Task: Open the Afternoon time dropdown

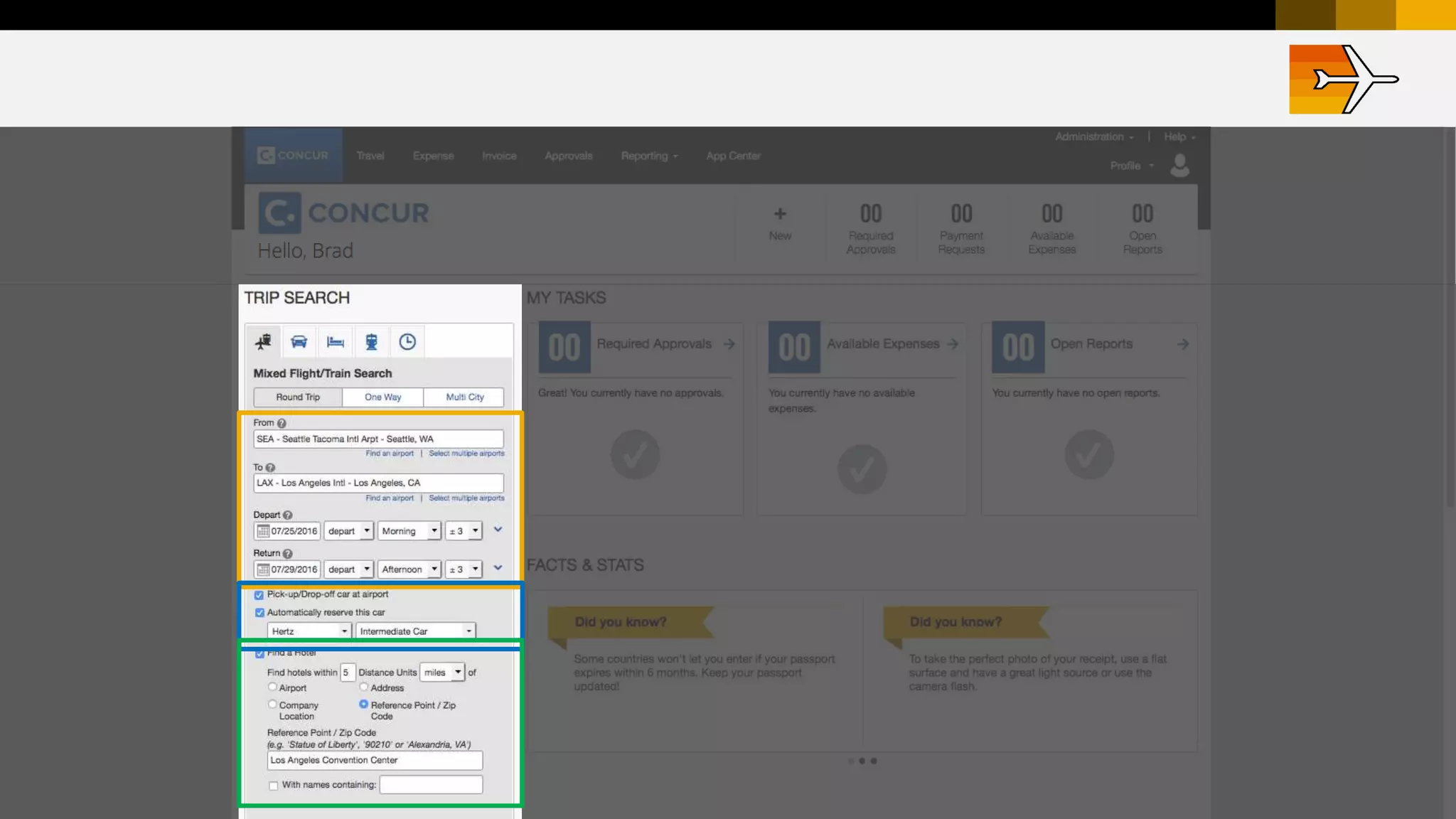Action: coord(409,569)
